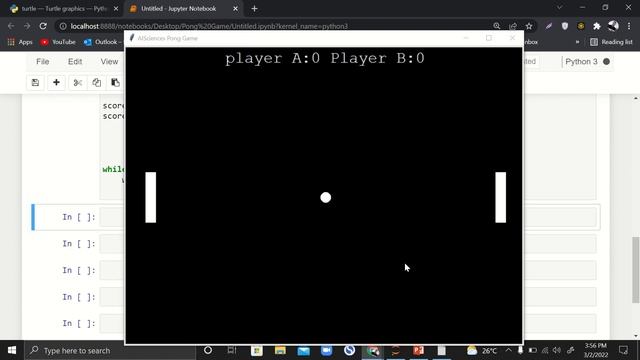Viewport: 640px width, 360px height.
Task: Open the Outlook bookmark
Action: click(x=101, y=42)
